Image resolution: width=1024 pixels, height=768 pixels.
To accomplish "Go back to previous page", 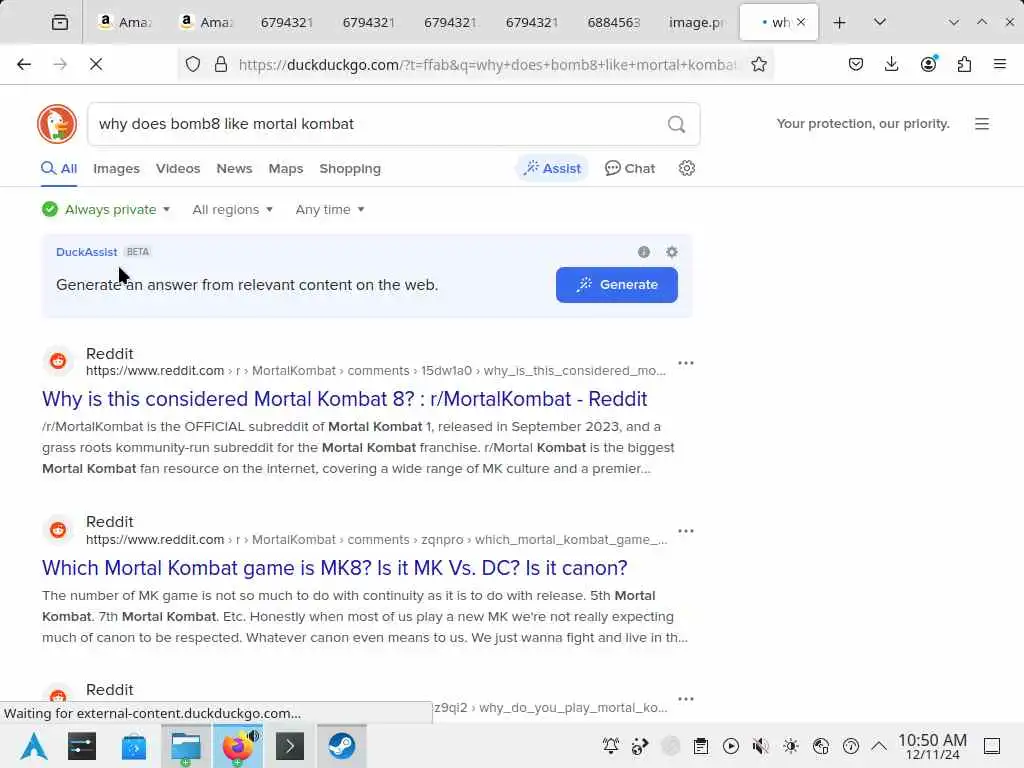I will click(x=24, y=64).
